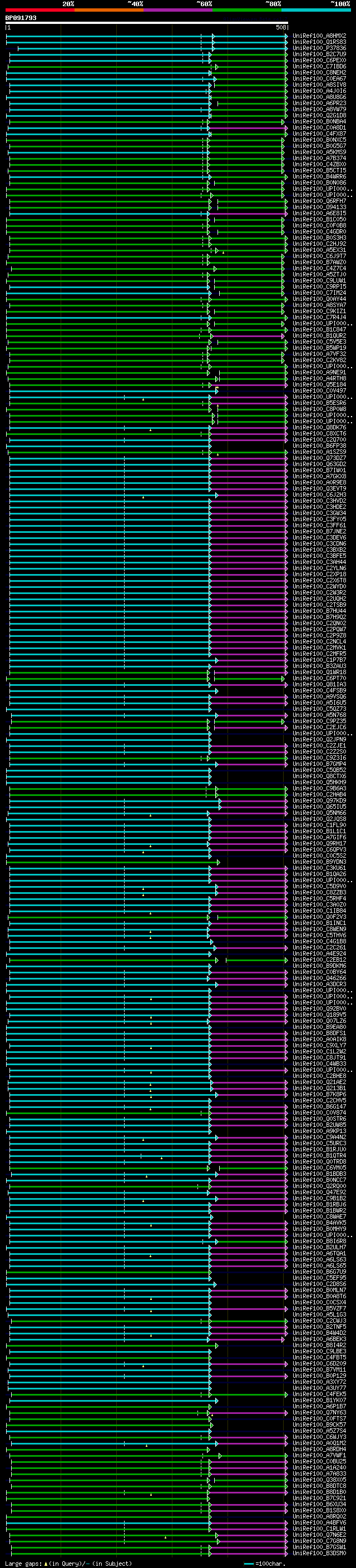
Task: Click the green ~80% identity legend segment
Action: coord(247,10)
